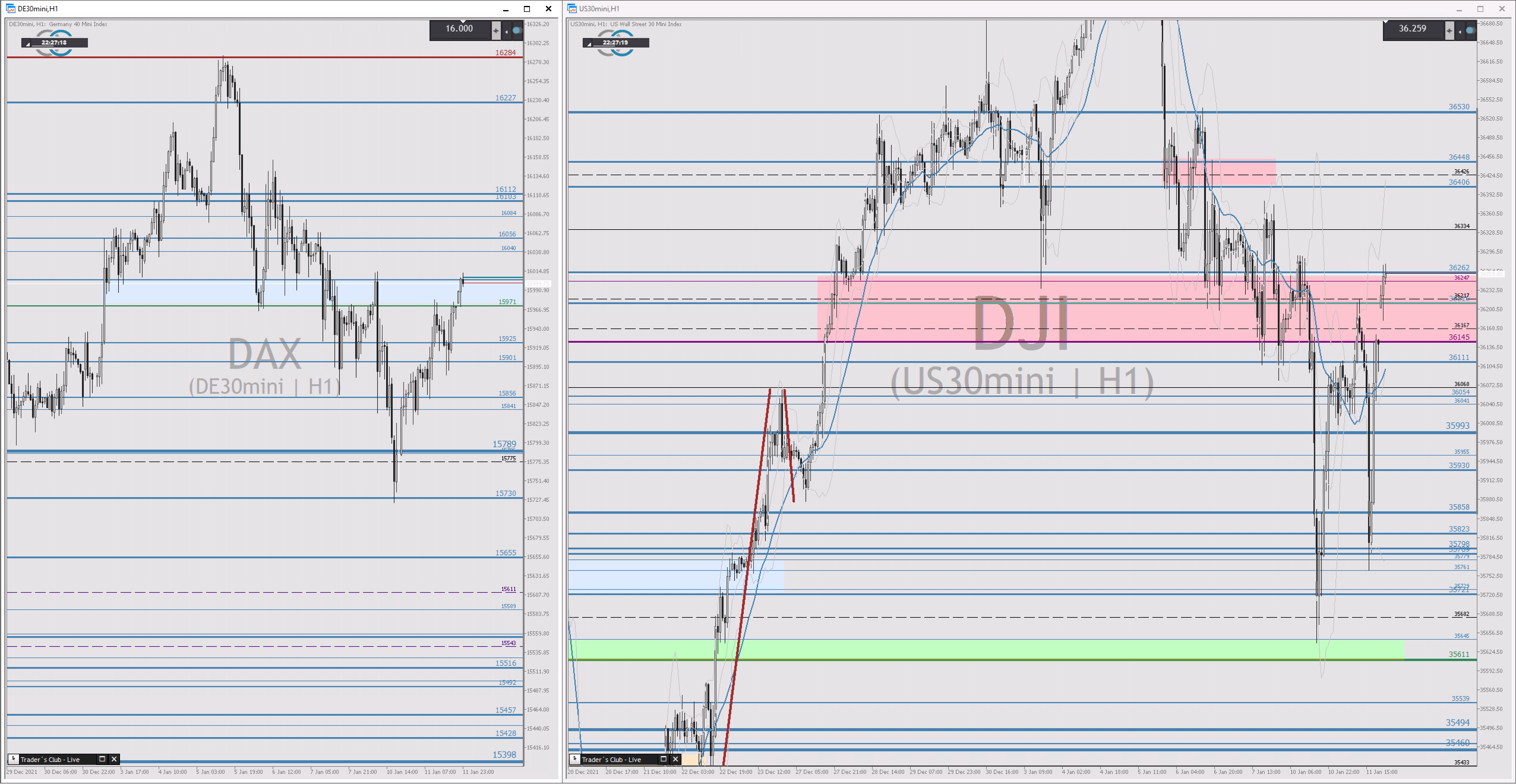This screenshot has width=1516, height=784.
Task: Click Trader's Club - Live icon in DAX chart
Action: coord(14,759)
